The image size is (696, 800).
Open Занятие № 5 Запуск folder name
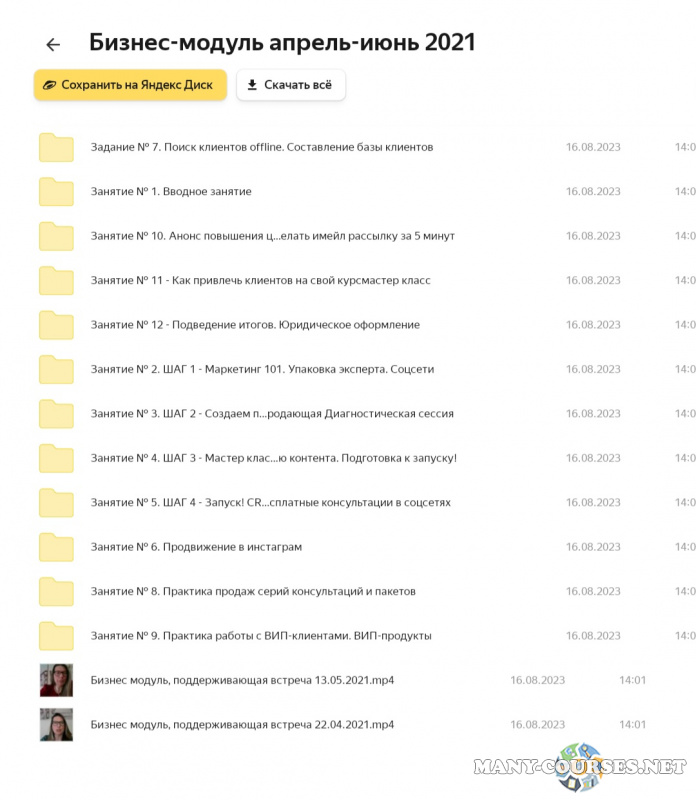tap(270, 502)
